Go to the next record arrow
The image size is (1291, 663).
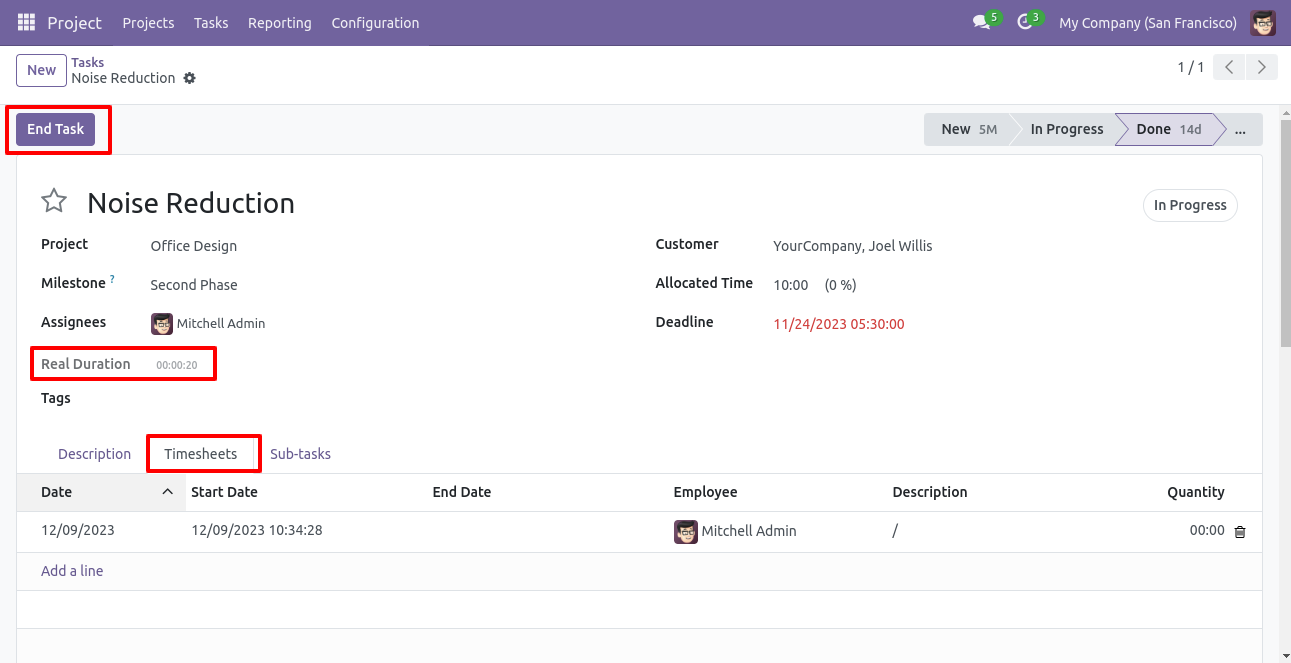1262,67
